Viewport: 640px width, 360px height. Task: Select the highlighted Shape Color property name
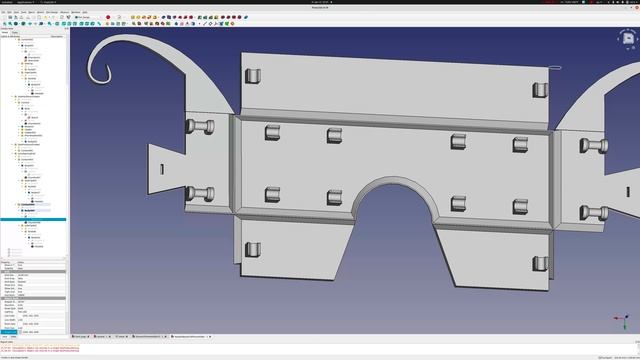click(x=9, y=332)
